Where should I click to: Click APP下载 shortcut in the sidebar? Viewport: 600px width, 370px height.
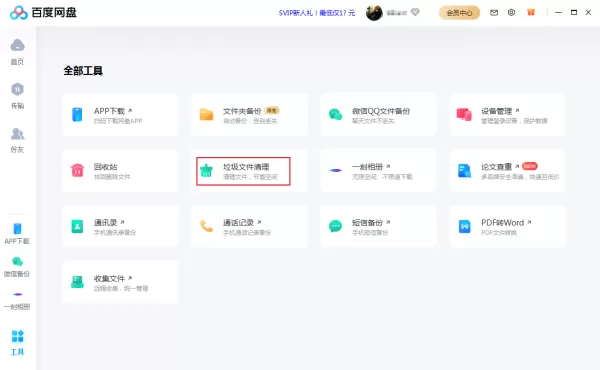(x=17, y=233)
